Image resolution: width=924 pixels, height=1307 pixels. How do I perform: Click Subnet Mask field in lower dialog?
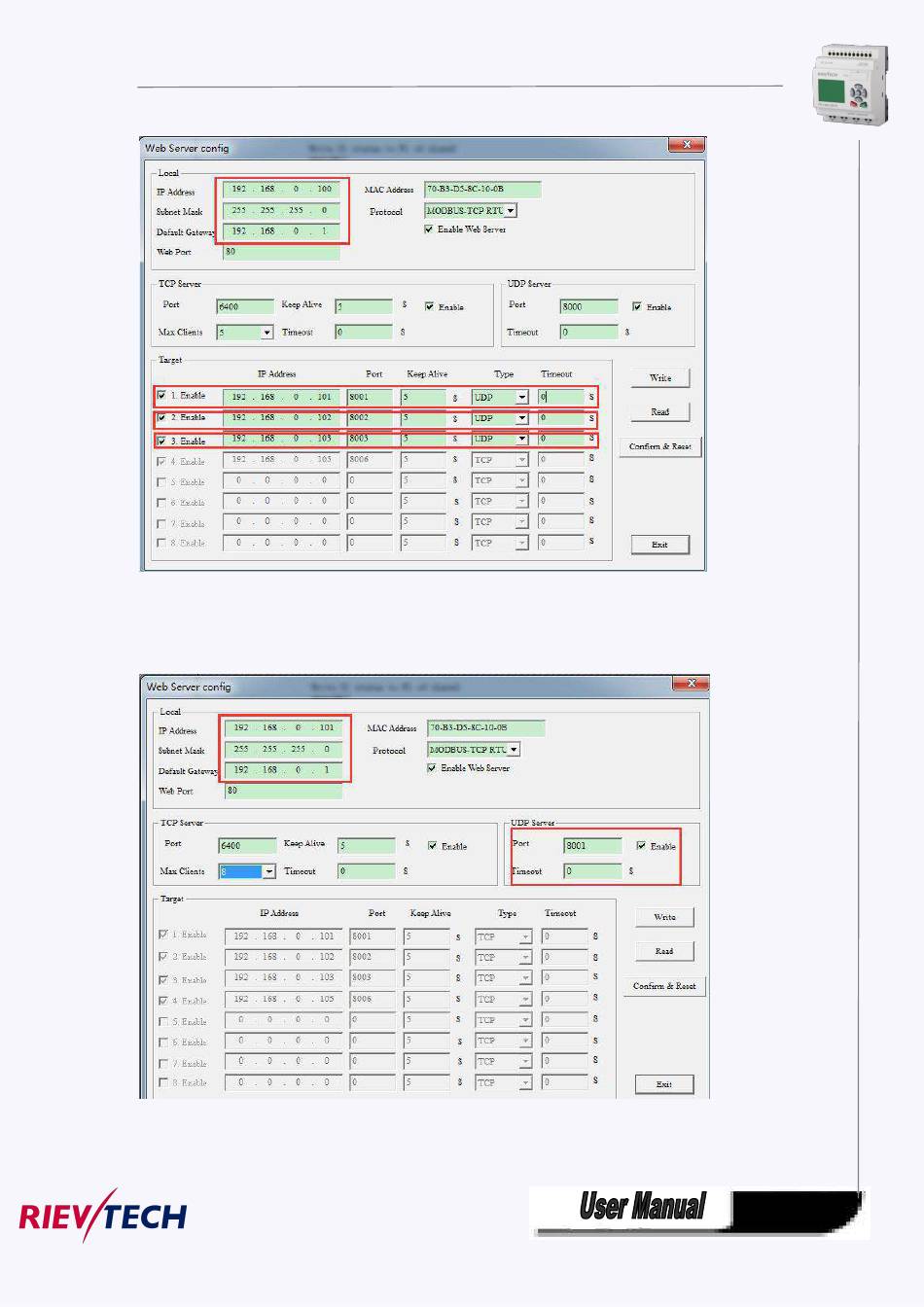pyautogui.click(x=284, y=750)
